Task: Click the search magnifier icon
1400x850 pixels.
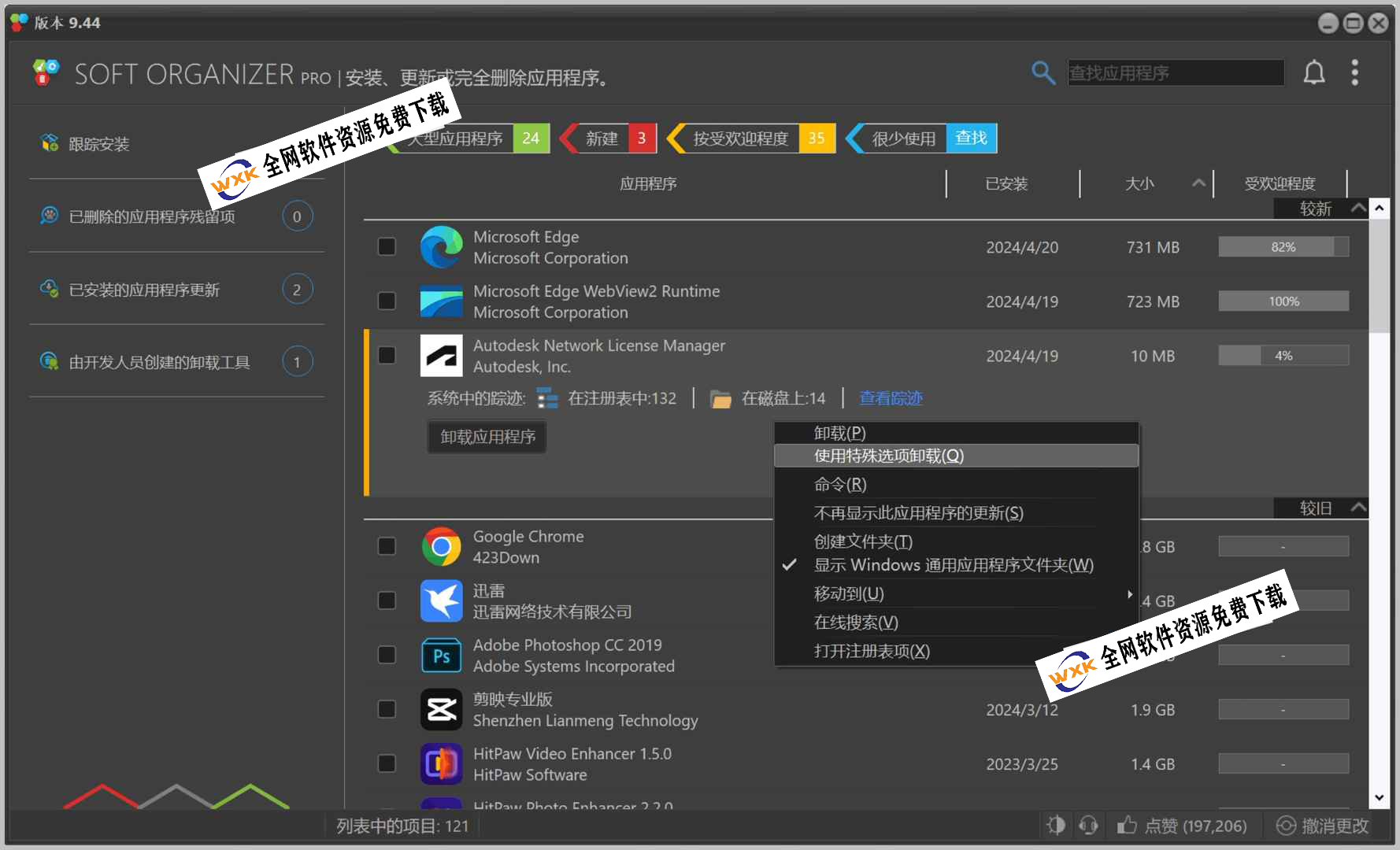Action: point(1043,73)
